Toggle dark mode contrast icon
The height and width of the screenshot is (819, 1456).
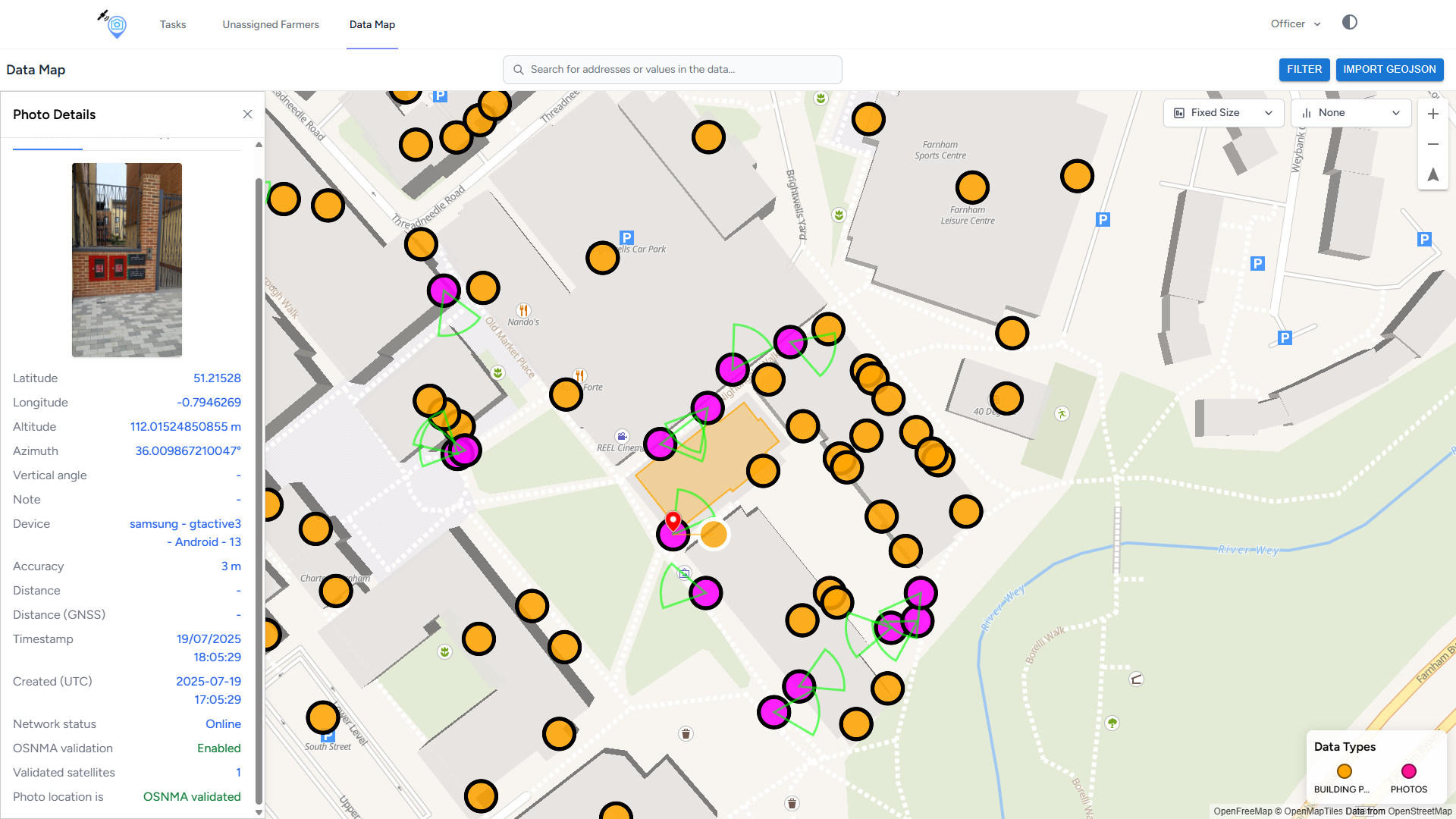tap(1349, 23)
